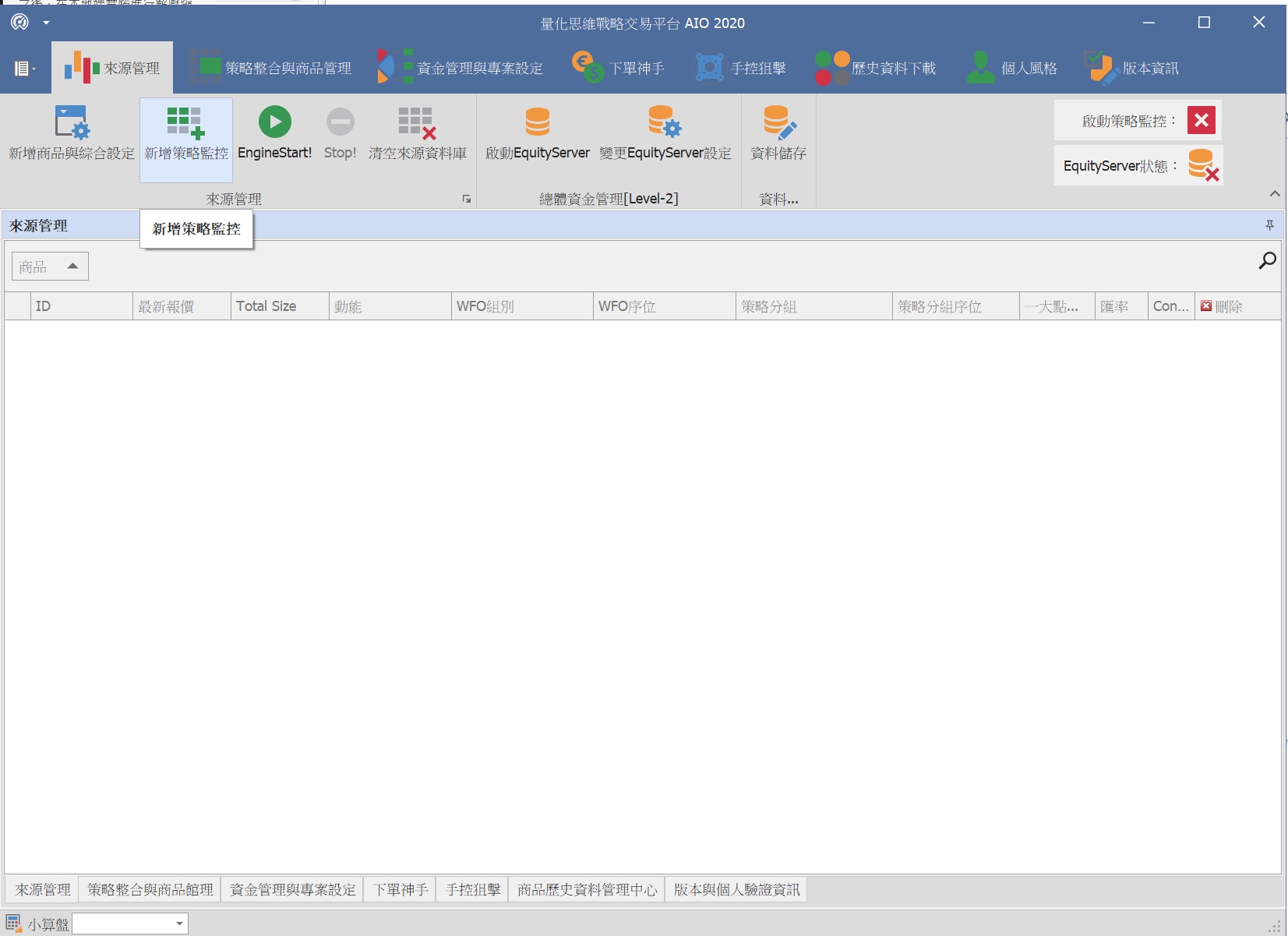Sort by Total Size column header

click(x=279, y=306)
